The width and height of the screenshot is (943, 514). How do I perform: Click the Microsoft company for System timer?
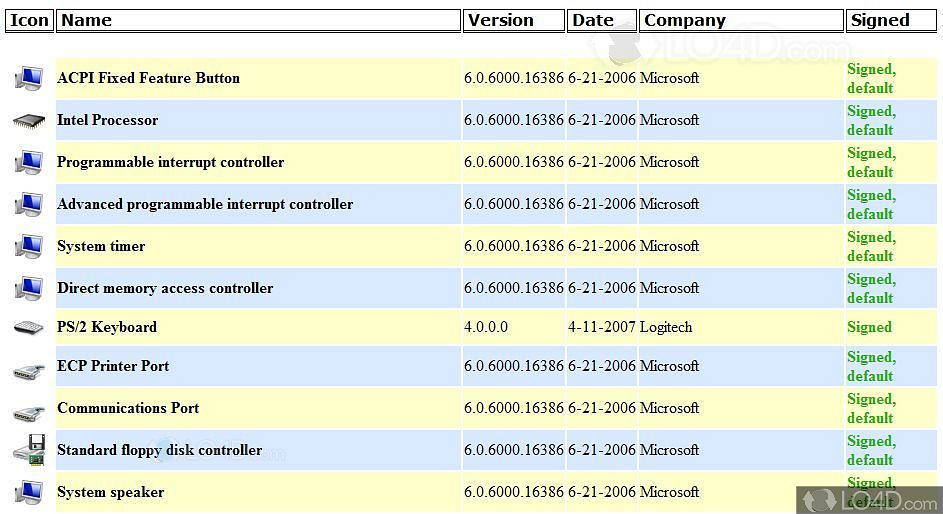coord(669,246)
